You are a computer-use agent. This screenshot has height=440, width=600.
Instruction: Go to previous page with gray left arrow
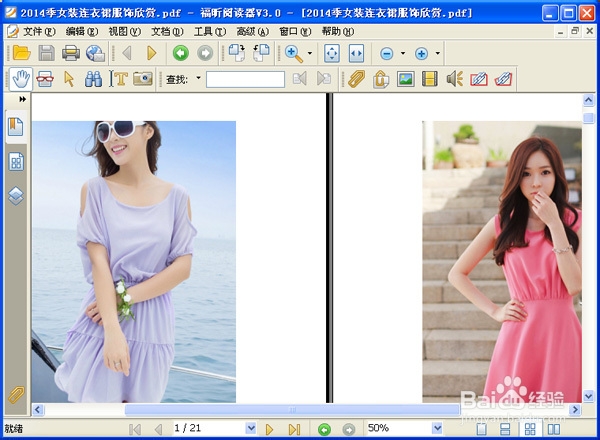(127, 53)
